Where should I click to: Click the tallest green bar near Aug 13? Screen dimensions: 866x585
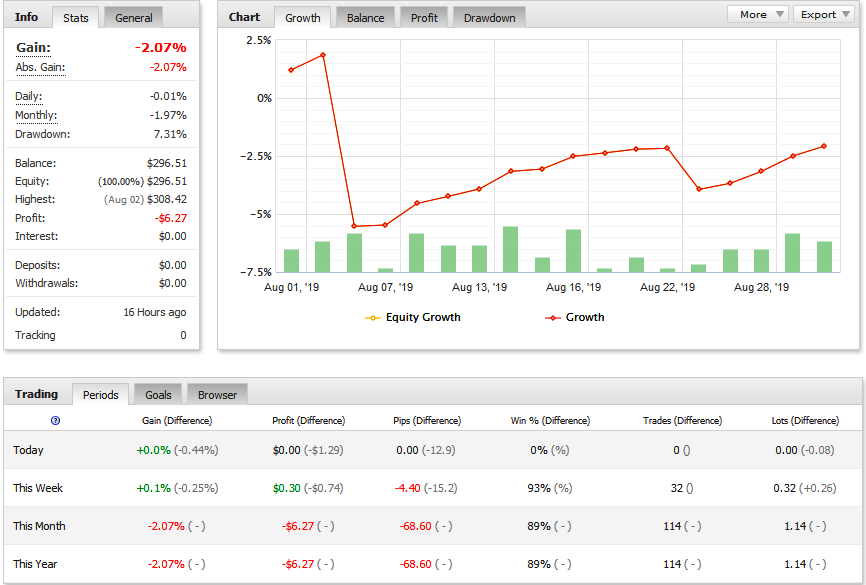510,249
